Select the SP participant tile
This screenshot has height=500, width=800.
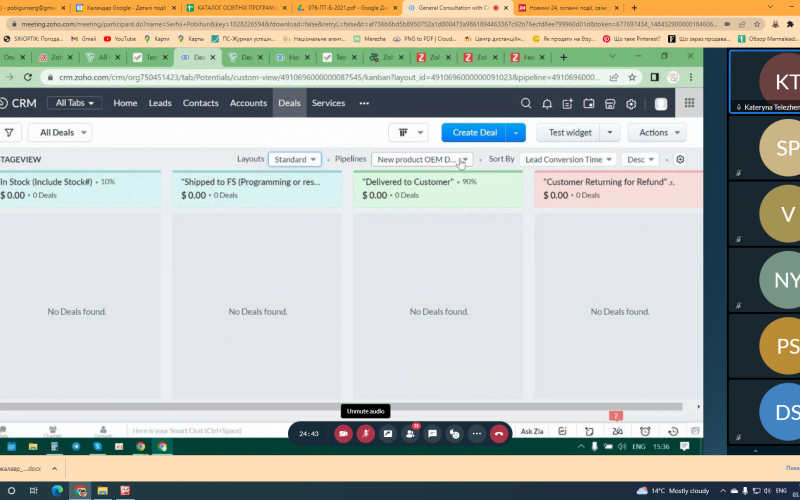point(764,148)
